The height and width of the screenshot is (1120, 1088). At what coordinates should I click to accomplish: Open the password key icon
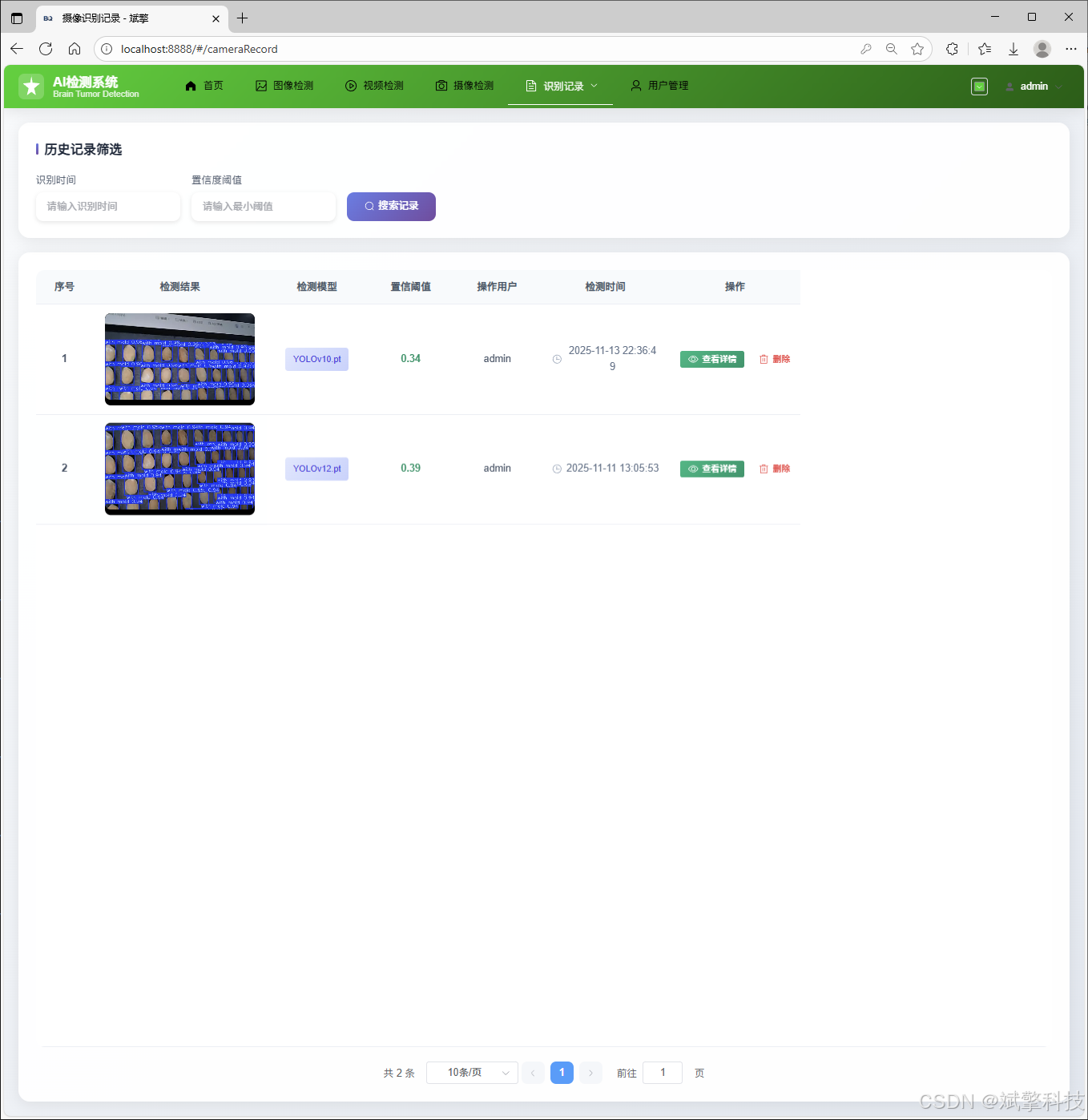click(x=866, y=49)
